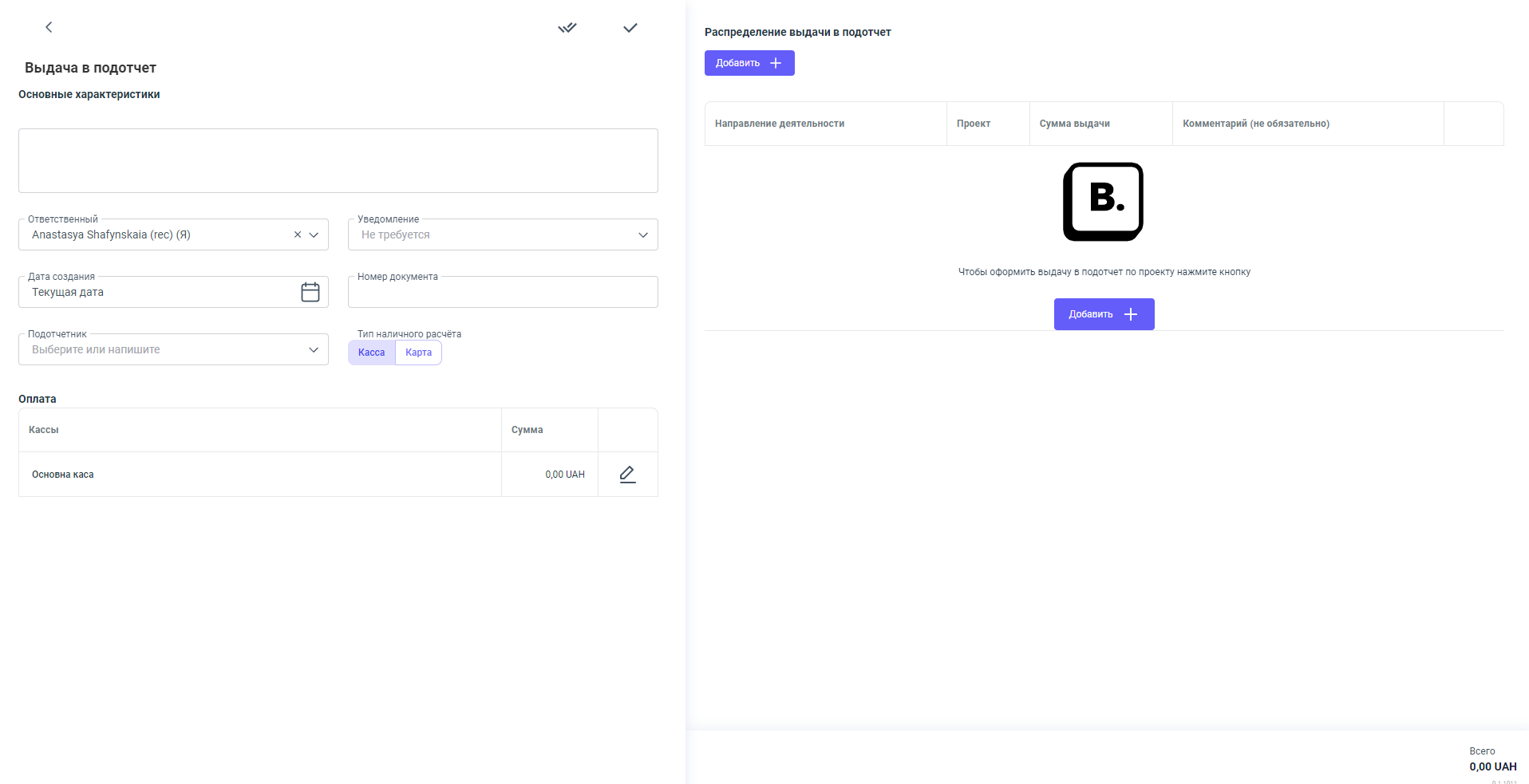Click the pencil edit icon for Основна каса
Screen dimensions: 1529x784
click(627, 475)
